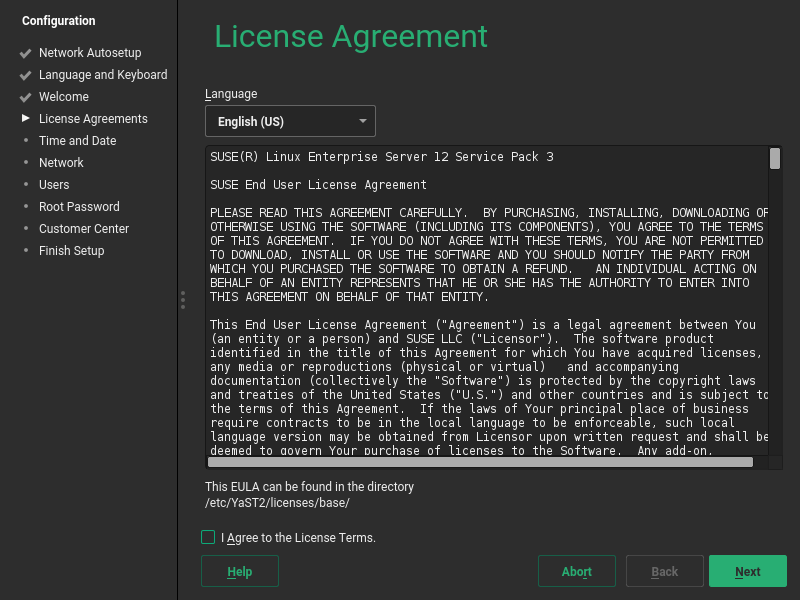Screen dimensions: 800x600
Task: Click the checkmark icon beside Network Autosetup
Action: tap(24, 53)
